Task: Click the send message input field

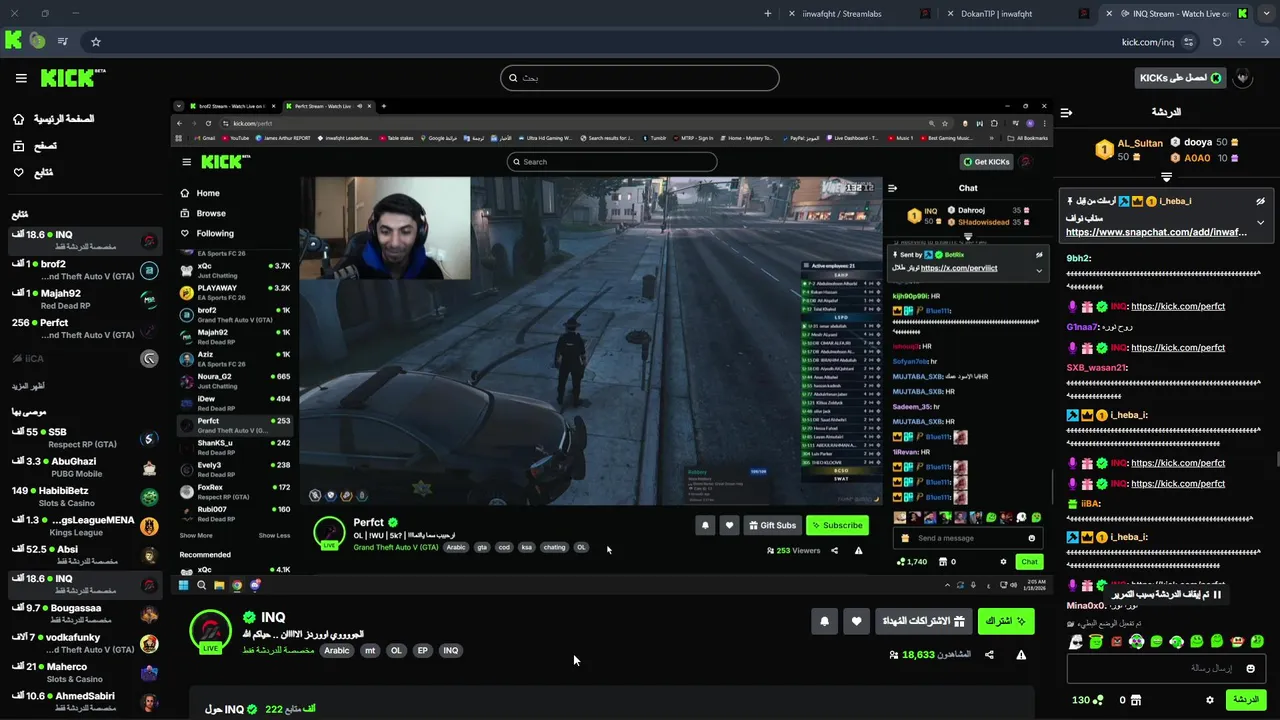Action: pyautogui.click(x=1166, y=668)
